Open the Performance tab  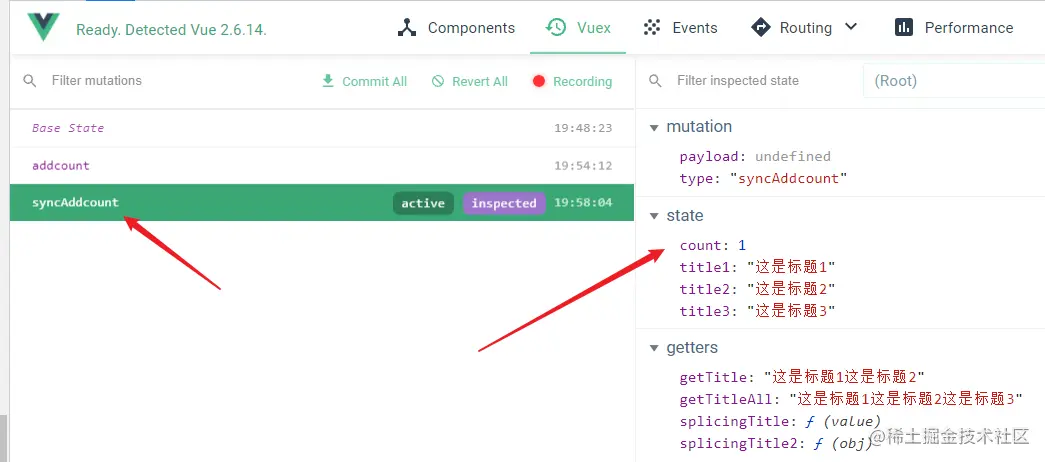click(x=968, y=28)
